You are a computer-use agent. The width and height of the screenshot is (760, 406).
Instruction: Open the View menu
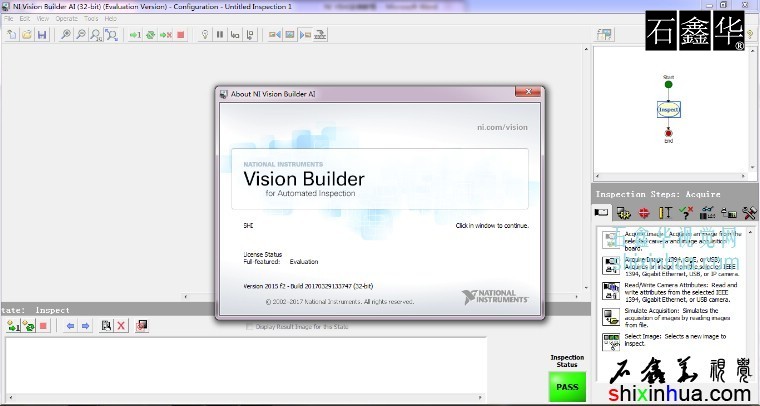click(x=43, y=19)
